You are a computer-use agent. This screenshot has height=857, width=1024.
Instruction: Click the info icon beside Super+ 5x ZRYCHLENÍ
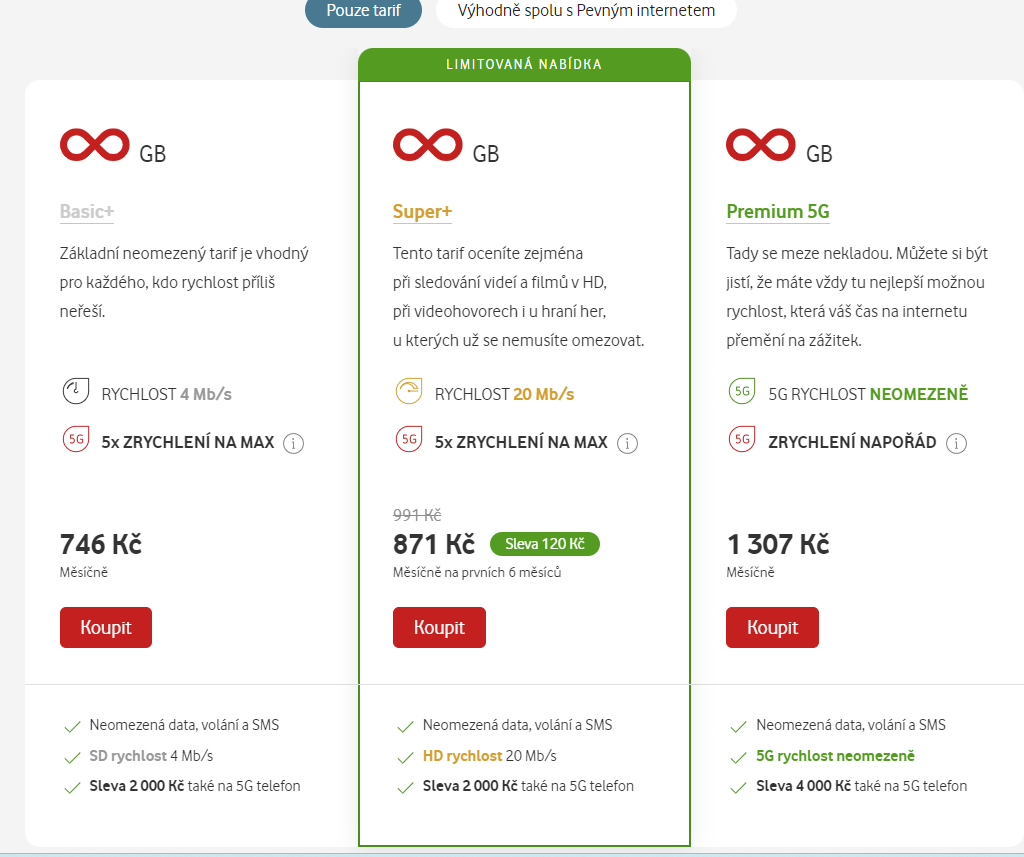[x=627, y=443]
